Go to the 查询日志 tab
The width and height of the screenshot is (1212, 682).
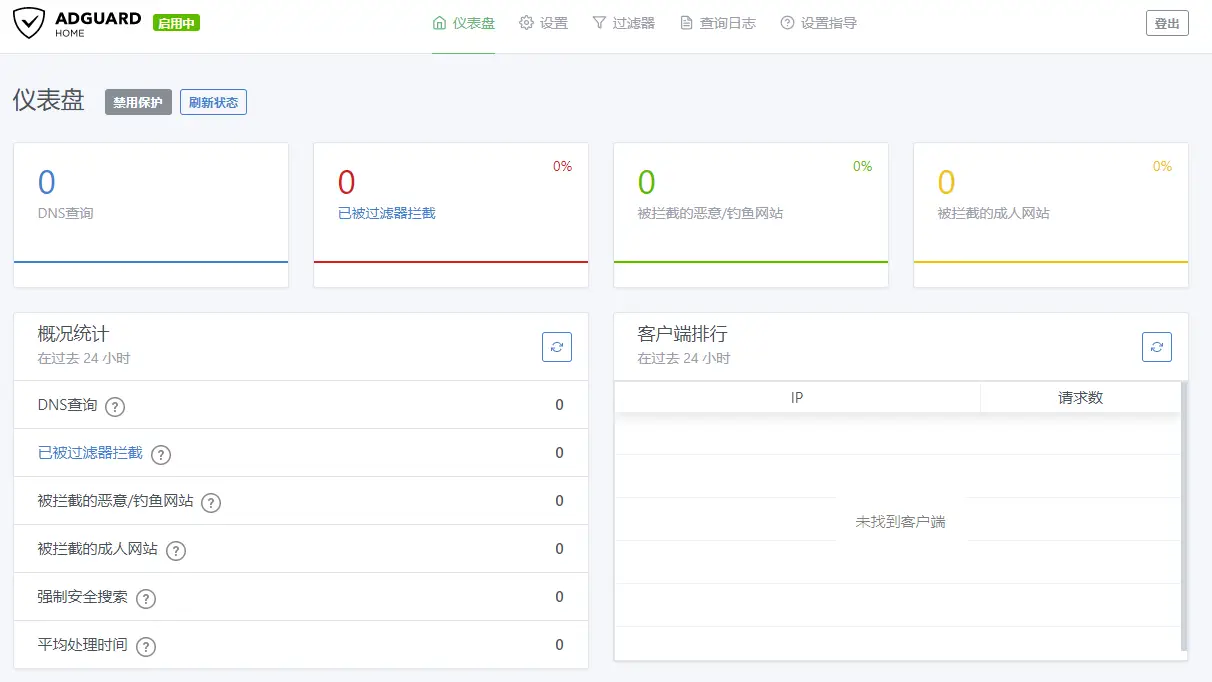(x=717, y=23)
